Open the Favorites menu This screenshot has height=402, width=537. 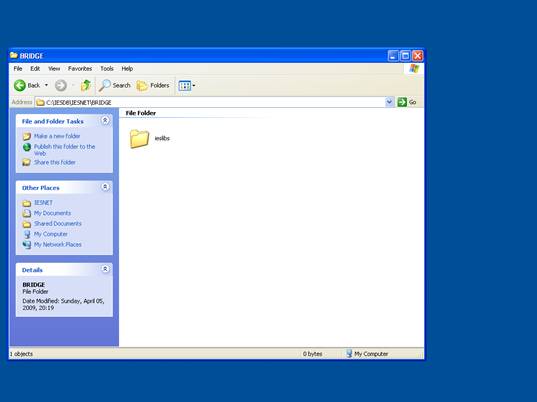(80, 68)
